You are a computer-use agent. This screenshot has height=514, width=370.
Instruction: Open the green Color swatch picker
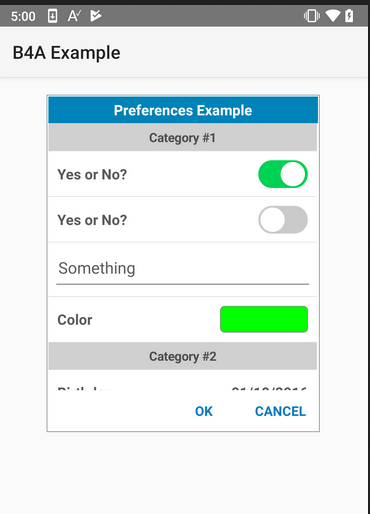click(x=264, y=319)
